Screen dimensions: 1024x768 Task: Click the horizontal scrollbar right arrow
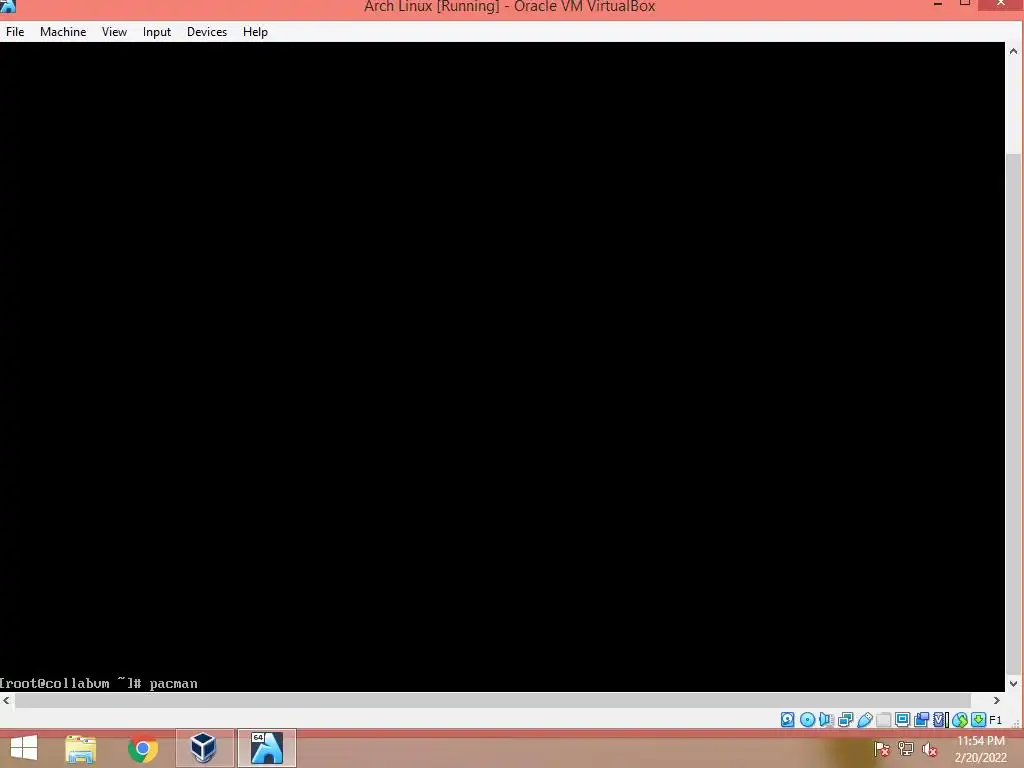click(997, 700)
